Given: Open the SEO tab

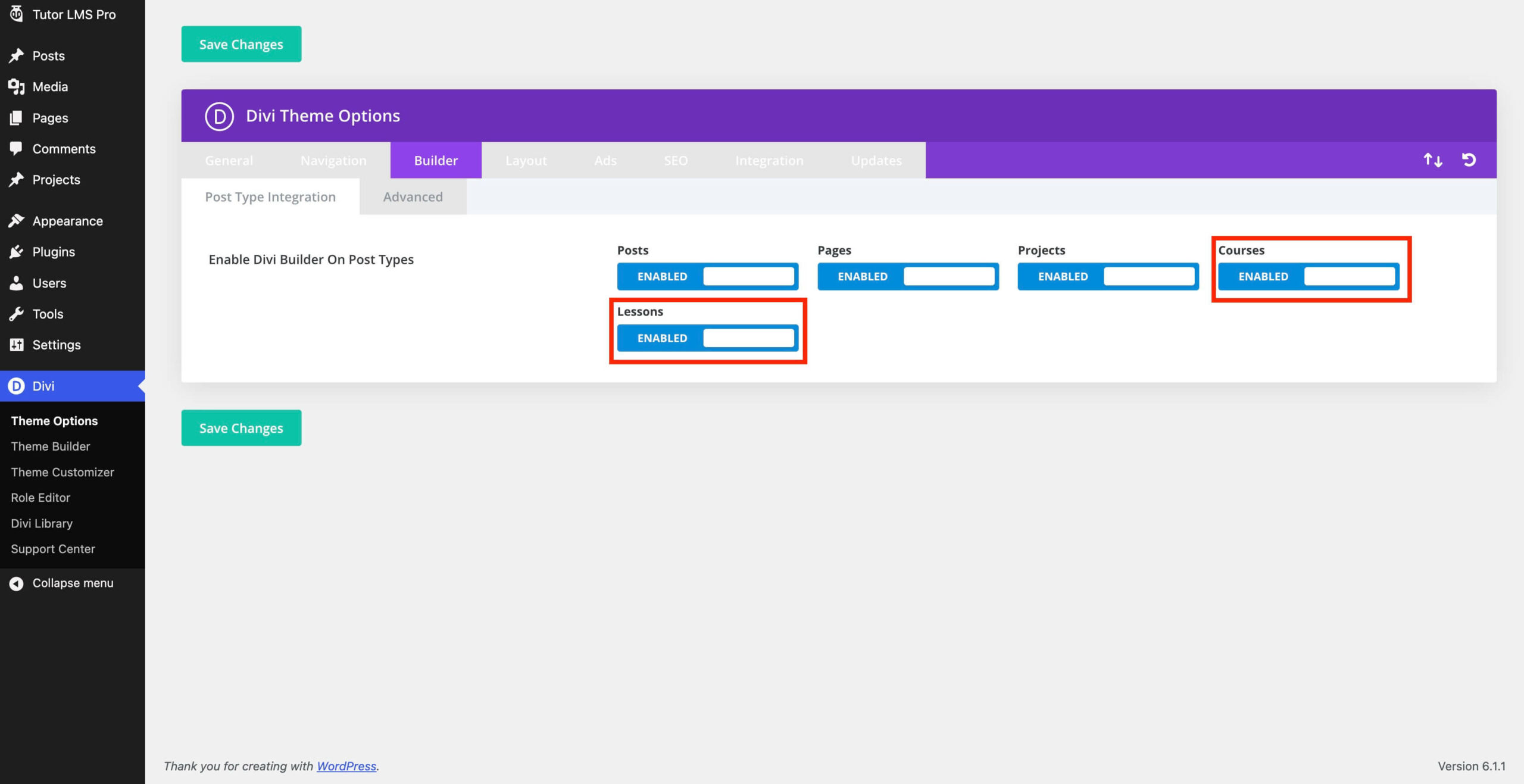Looking at the screenshot, I should [x=676, y=160].
